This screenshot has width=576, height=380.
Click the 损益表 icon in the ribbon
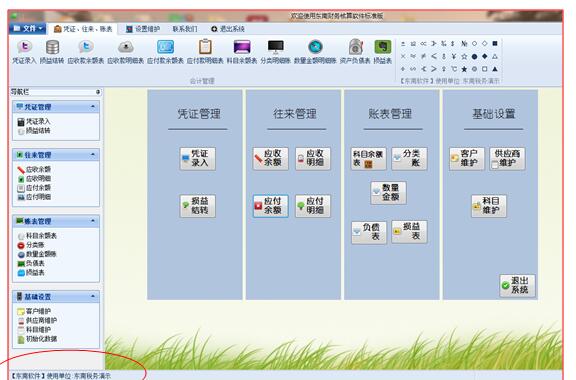[x=382, y=52]
